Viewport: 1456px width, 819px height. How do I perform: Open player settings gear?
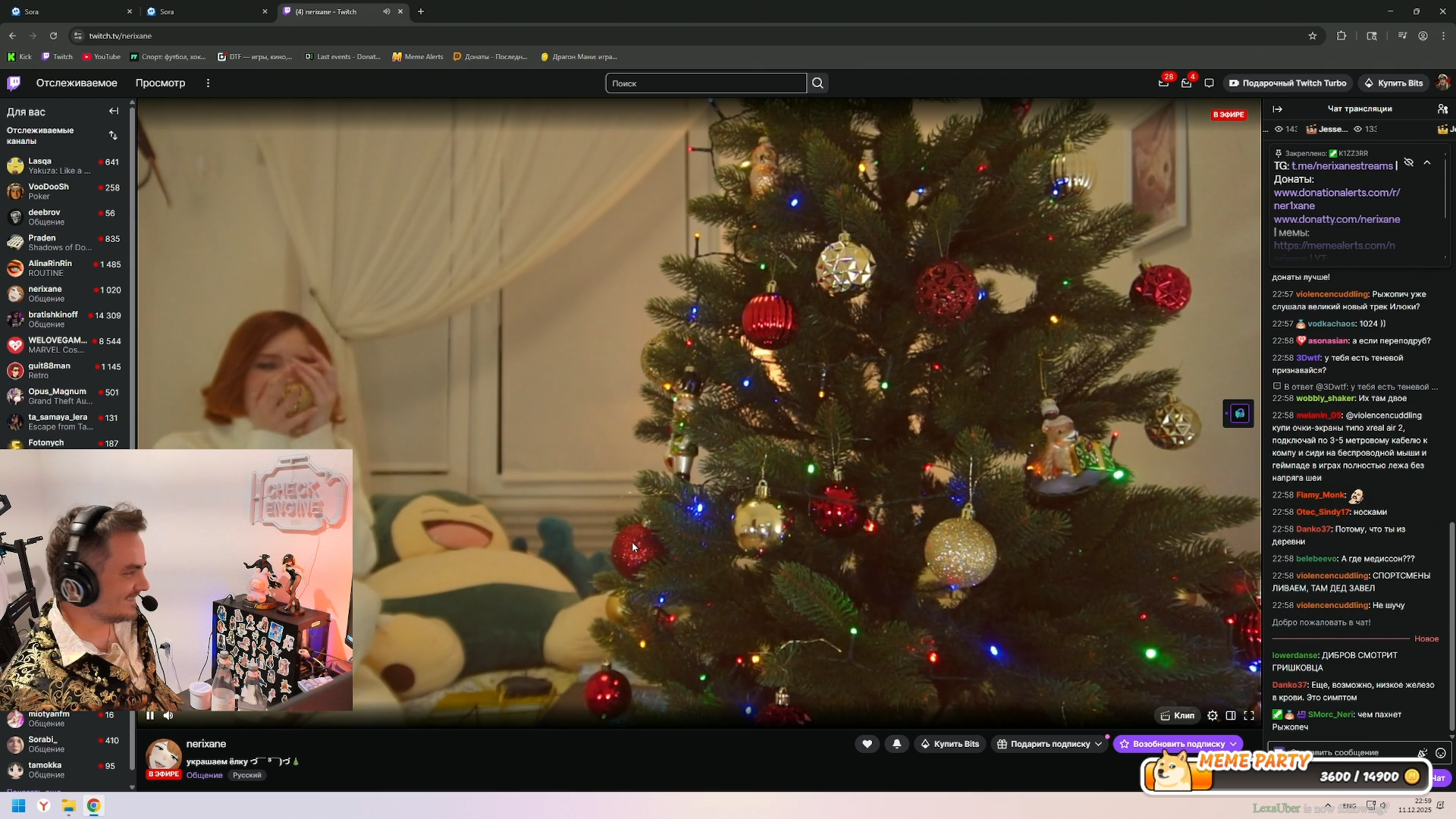1213,715
